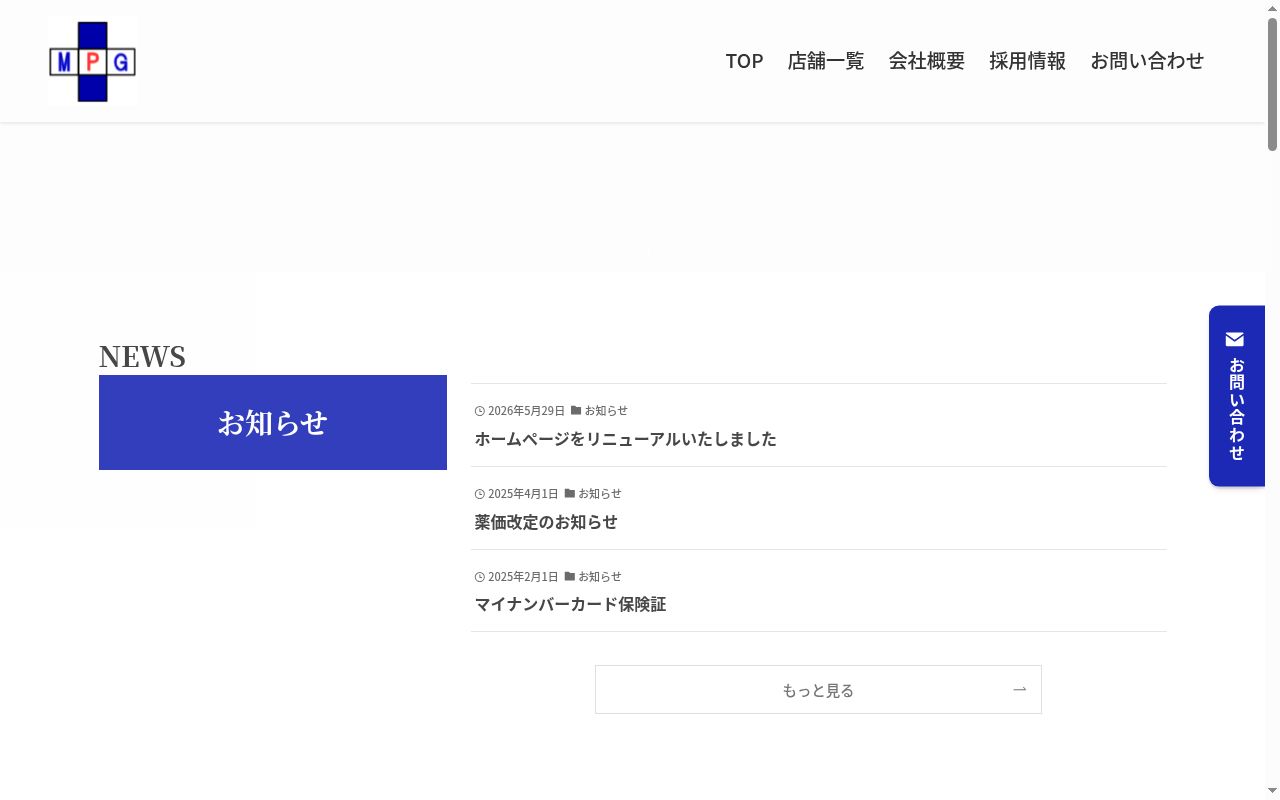The width and height of the screenshot is (1280, 800).
Task: Click the 2026年5月29日 date text
Action: click(x=526, y=411)
